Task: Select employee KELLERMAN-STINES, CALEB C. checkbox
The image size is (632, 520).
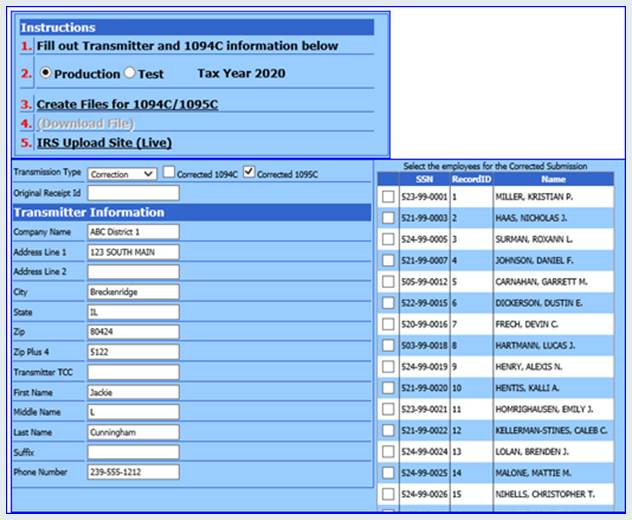Action: pyautogui.click(x=388, y=431)
